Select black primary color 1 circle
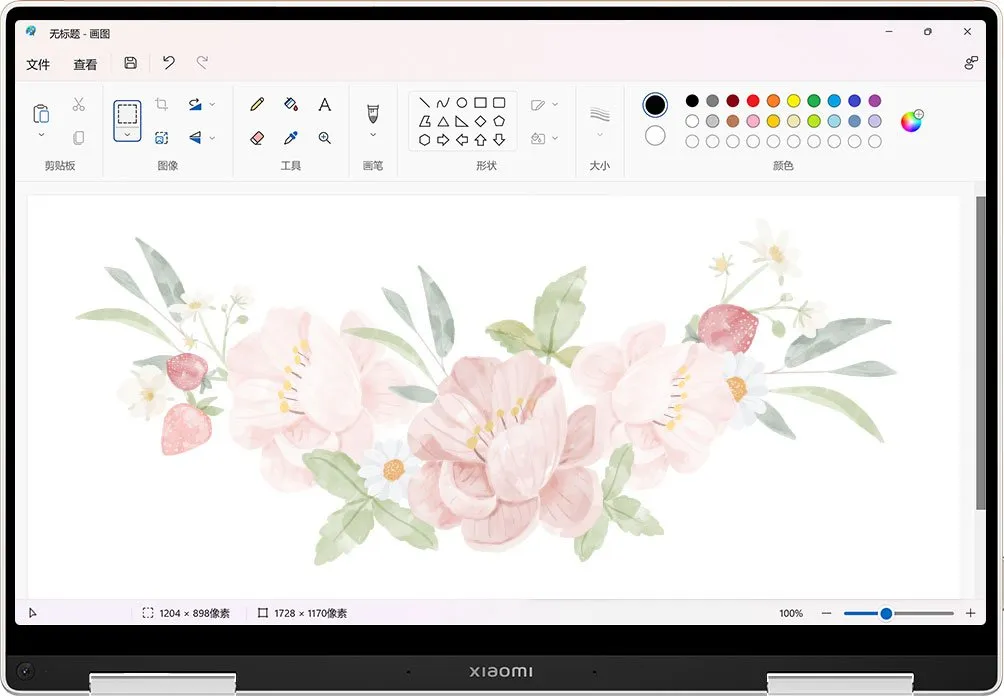1004x696 pixels. click(655, 105)
